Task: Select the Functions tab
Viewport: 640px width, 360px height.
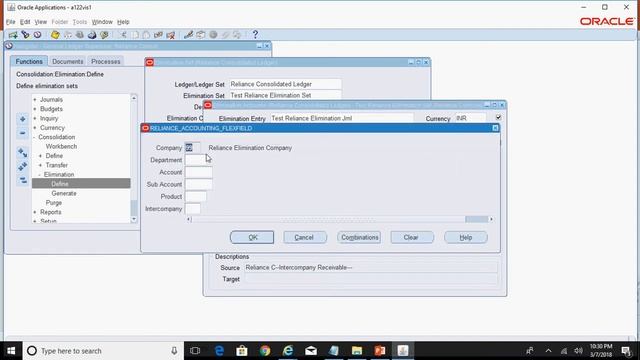Action: [x=29, y=62]
